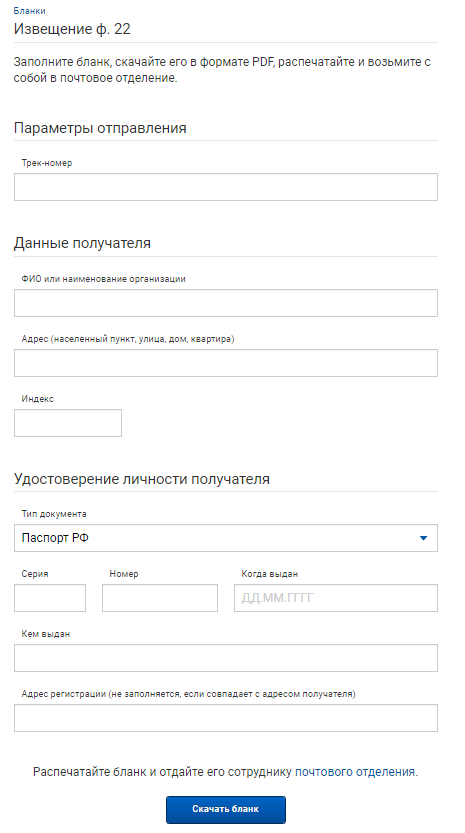Screen dimensions: 465x833
Task: Click the Индекс label text
Action: point(38,399)
